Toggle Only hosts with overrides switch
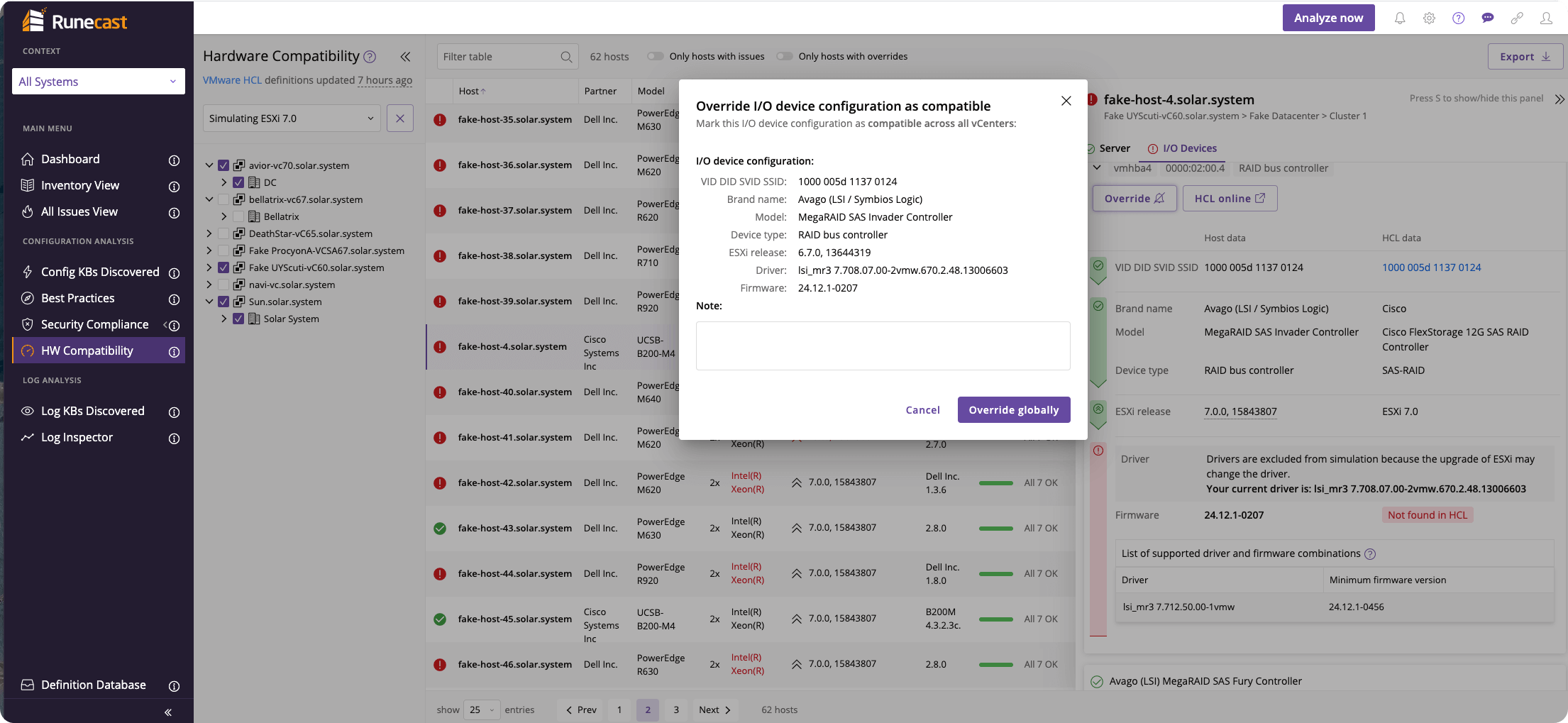Screen dimensions: 1568x723 point(784,56)
